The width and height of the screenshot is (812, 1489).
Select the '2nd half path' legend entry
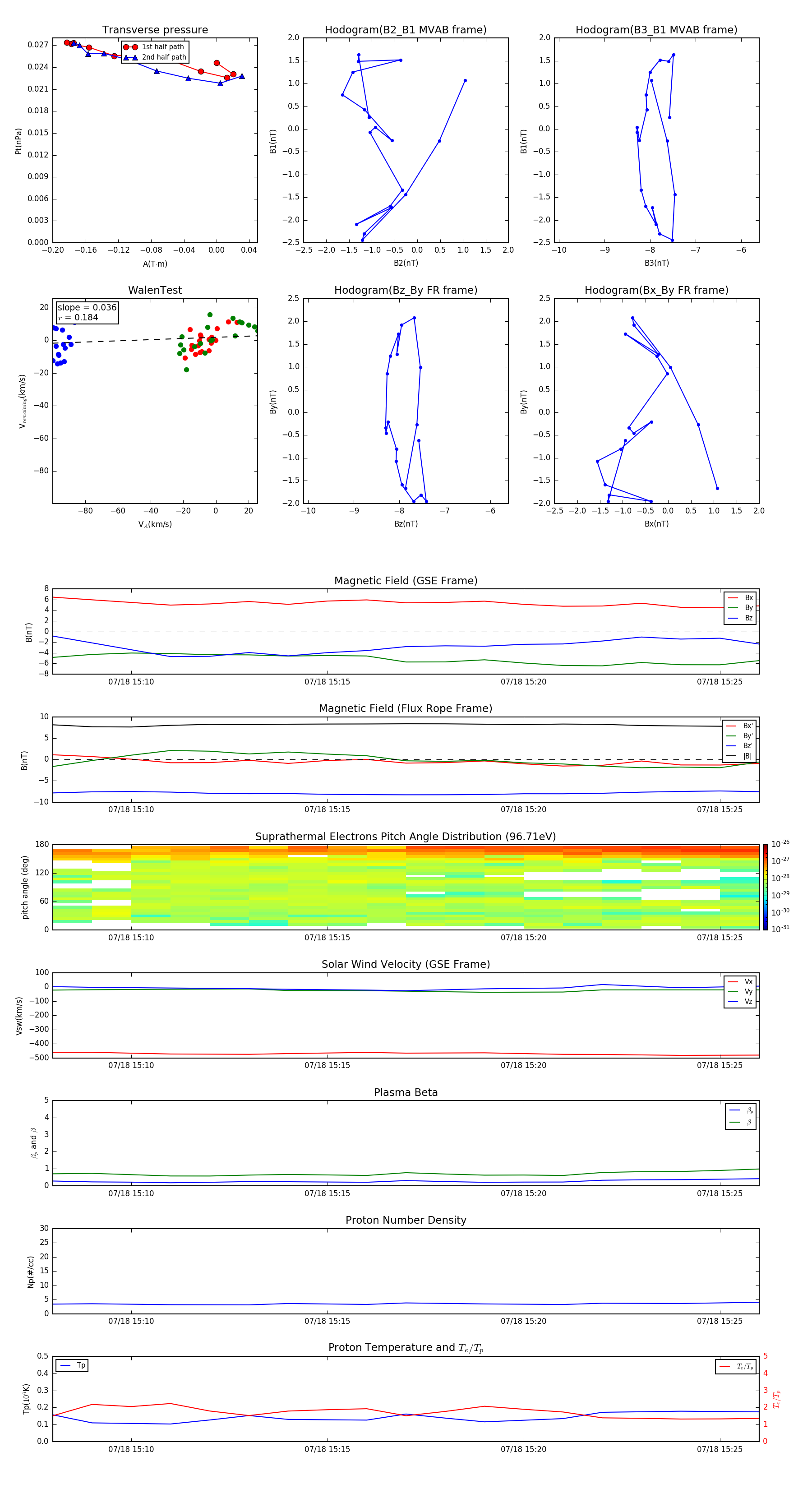[x=154, y=57]
